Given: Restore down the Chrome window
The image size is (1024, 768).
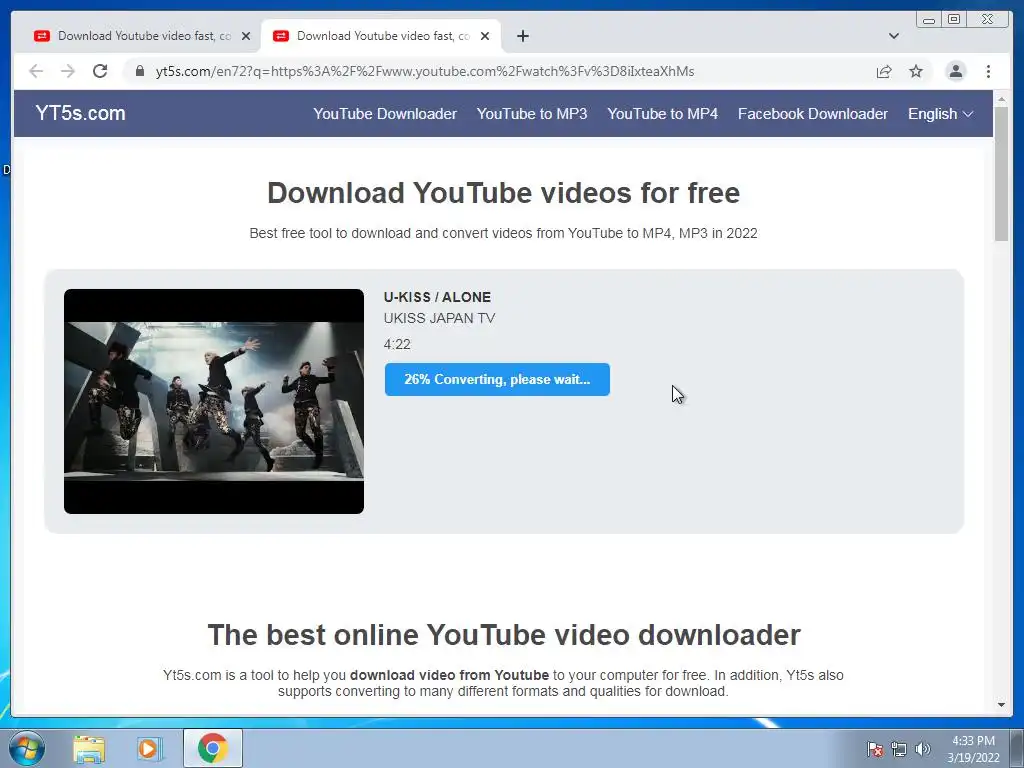Looking at the screenshot, I should 954,19.
